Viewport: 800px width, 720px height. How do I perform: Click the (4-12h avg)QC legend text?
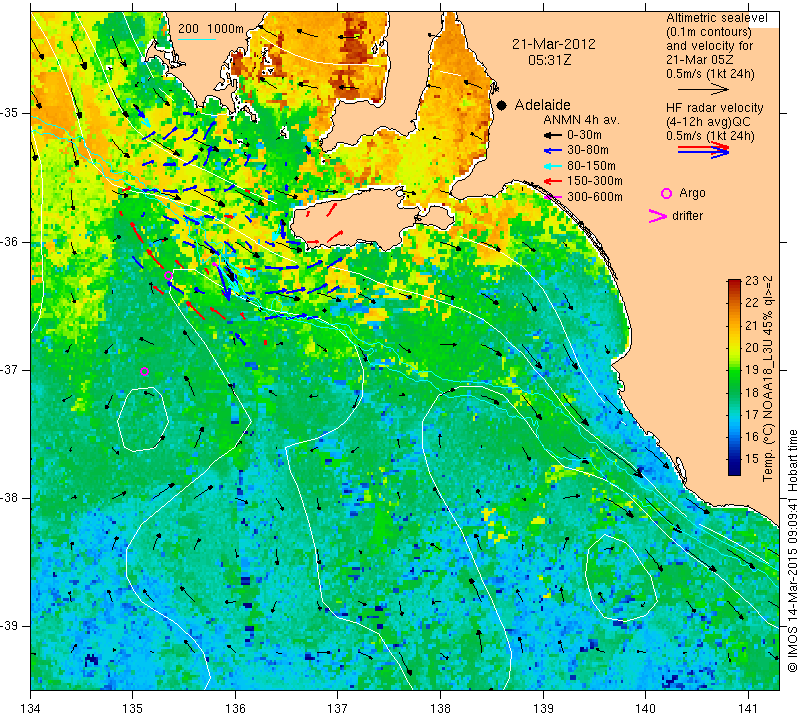point(708,122)
